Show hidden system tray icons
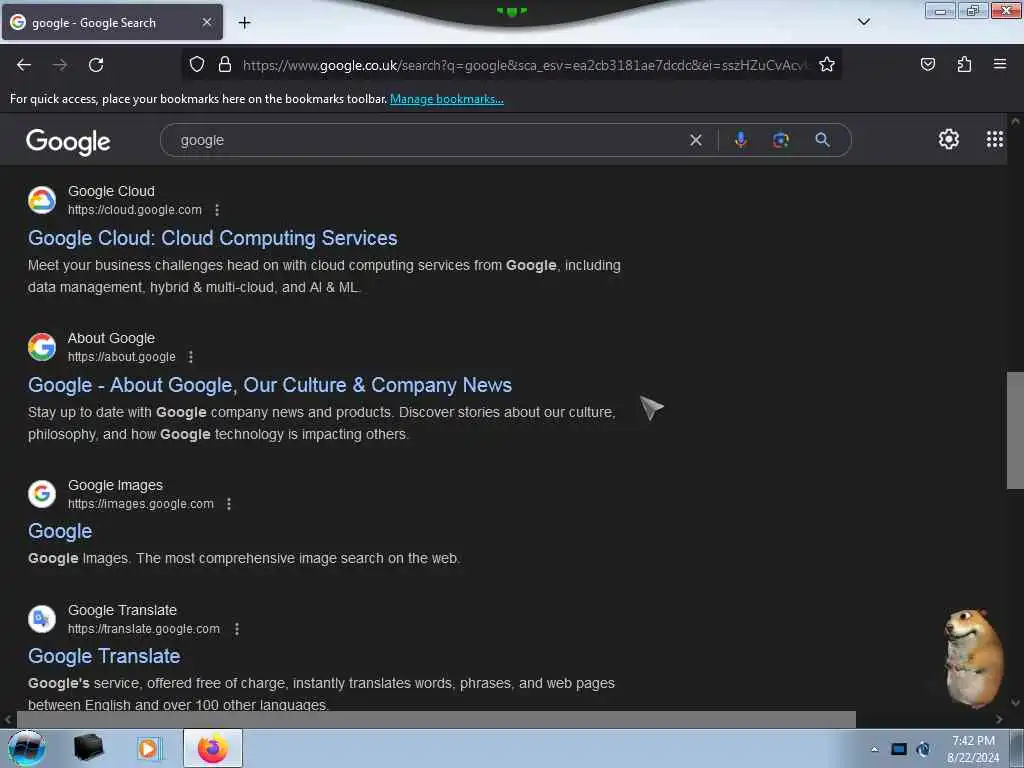Screen dimensions: 1024x768 tap(874, 749)
